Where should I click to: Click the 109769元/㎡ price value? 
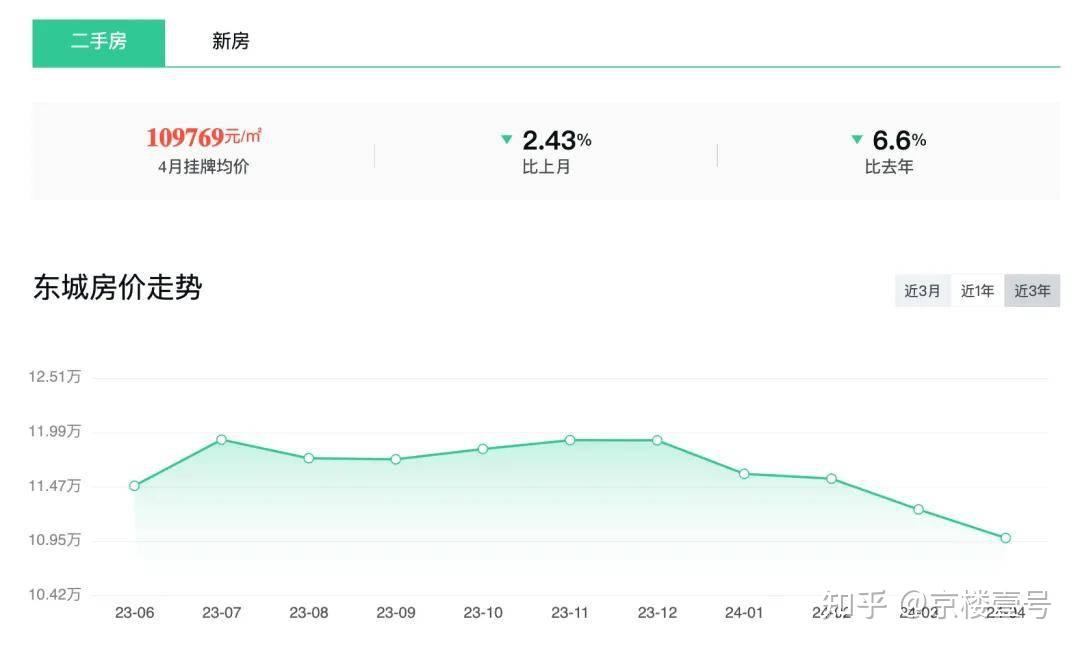[203, 137]
